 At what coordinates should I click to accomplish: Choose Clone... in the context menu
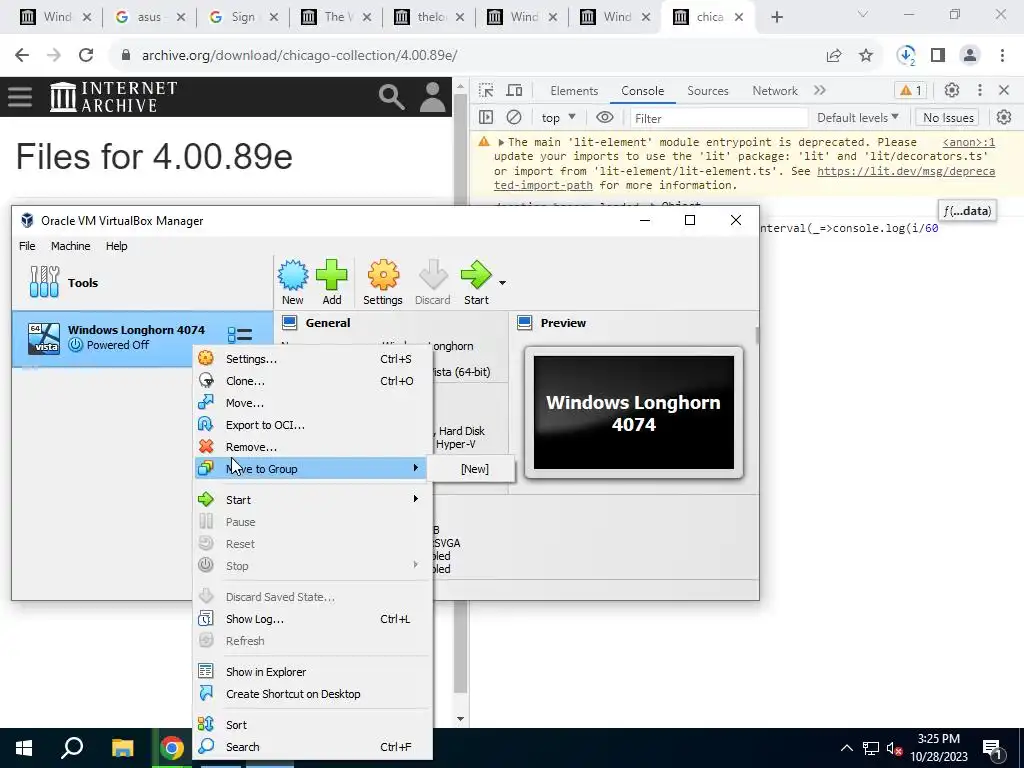[x=313, y=381]
